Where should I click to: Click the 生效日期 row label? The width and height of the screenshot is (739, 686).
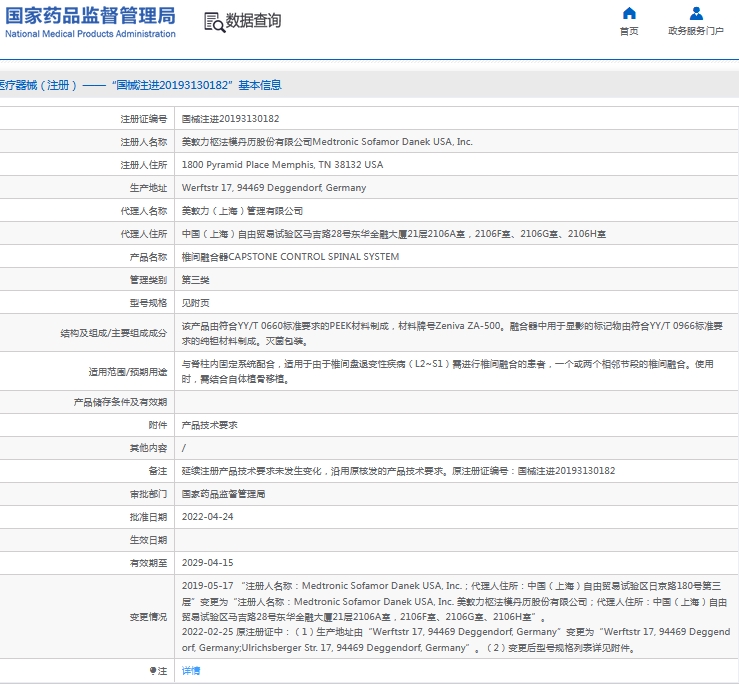tap(148, 540)
